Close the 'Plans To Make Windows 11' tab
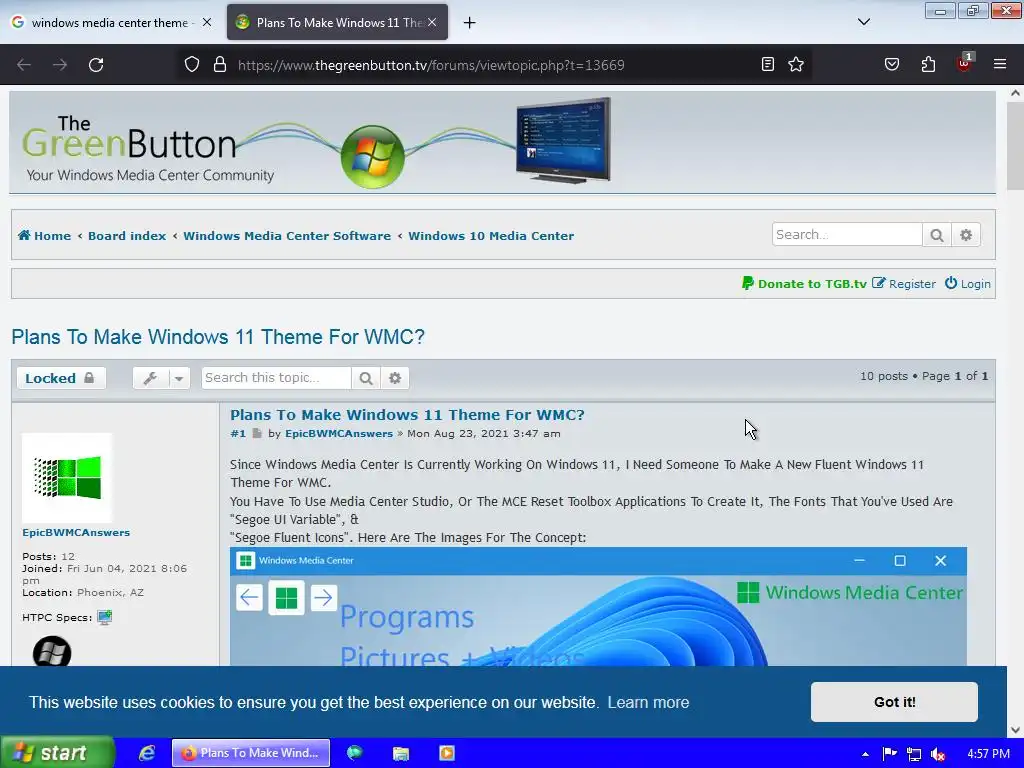 pyautogui.click(x=432, y=22)
